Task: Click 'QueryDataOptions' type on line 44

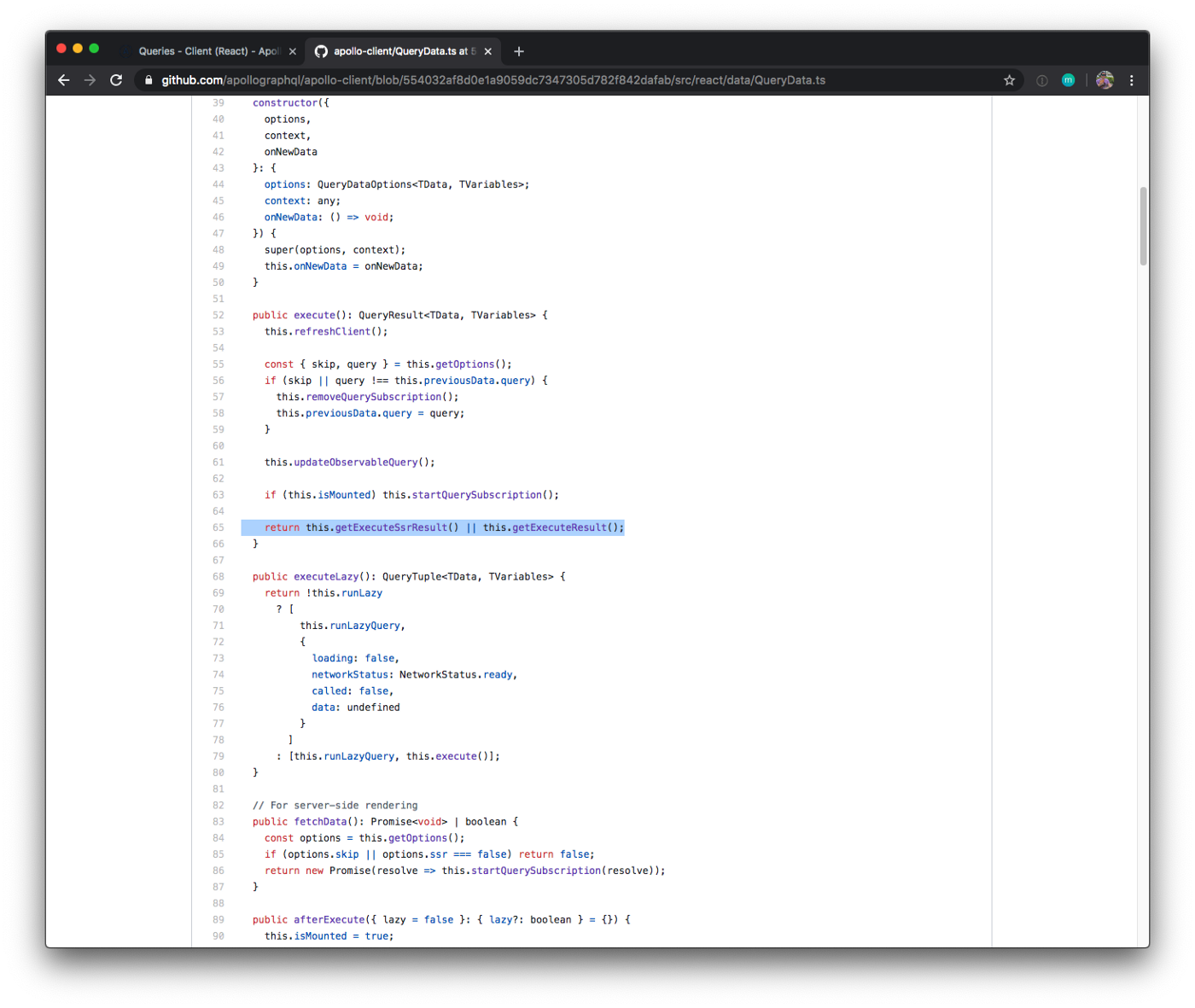Action: (364, 184)
